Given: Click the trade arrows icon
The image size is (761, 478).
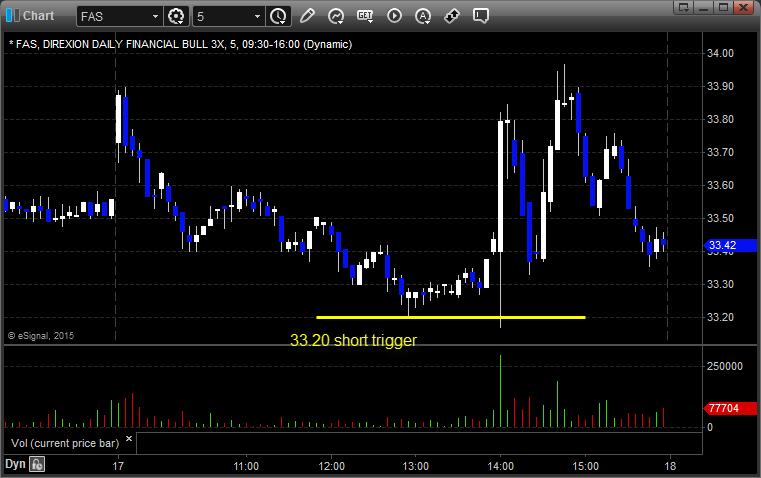Looking at the screenshot, I should tap(452, 16).
